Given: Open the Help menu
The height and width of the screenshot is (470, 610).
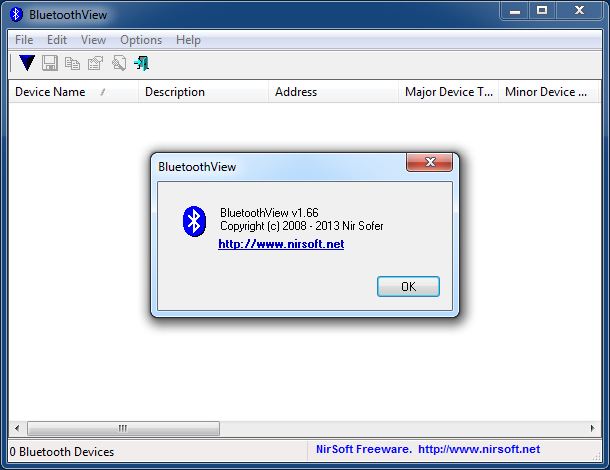Looking at the screenshot, I should (188, 40).
